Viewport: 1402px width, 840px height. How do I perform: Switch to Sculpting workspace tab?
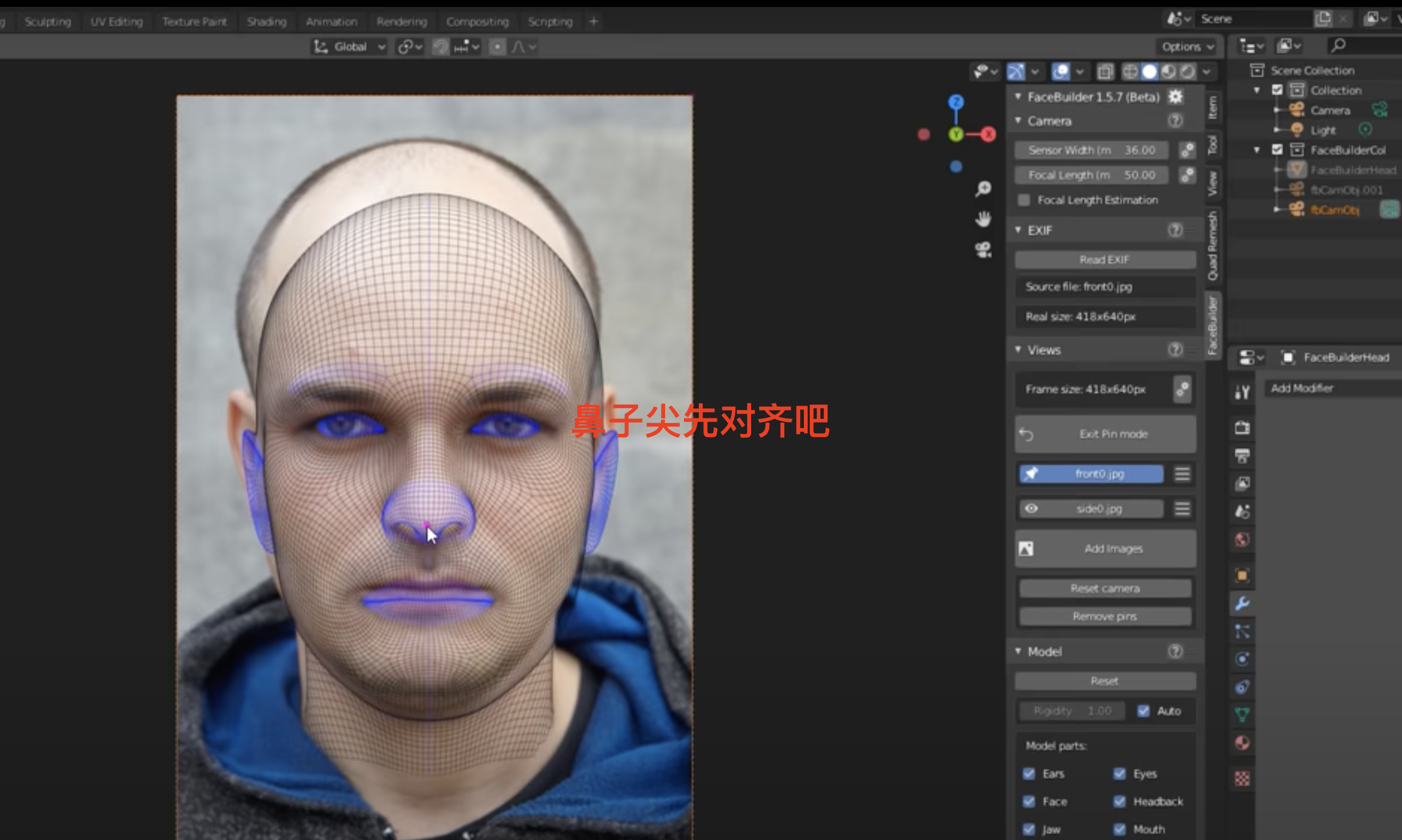pos(47,21)
